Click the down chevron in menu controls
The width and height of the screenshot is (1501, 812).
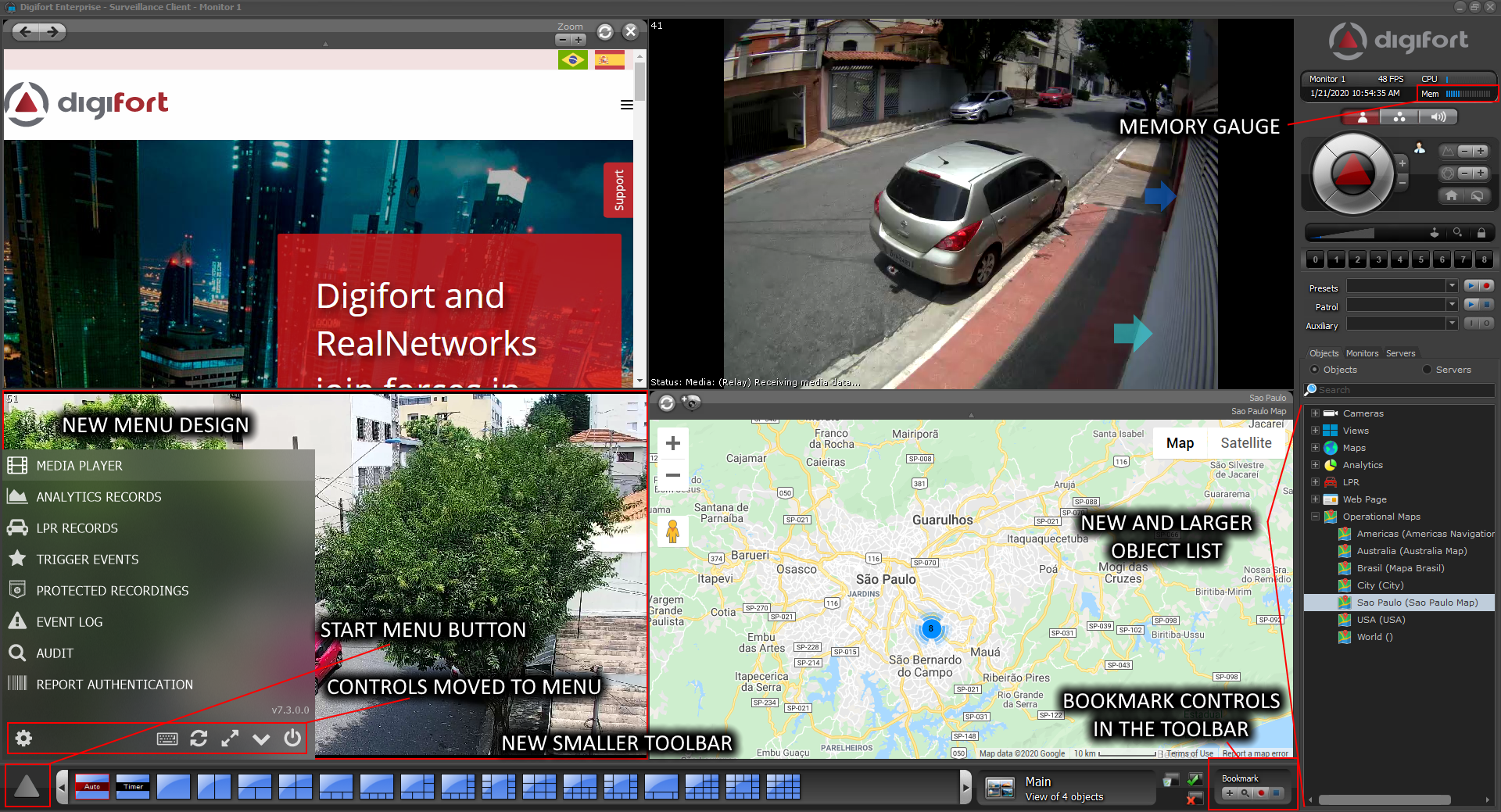click(261, 739)
